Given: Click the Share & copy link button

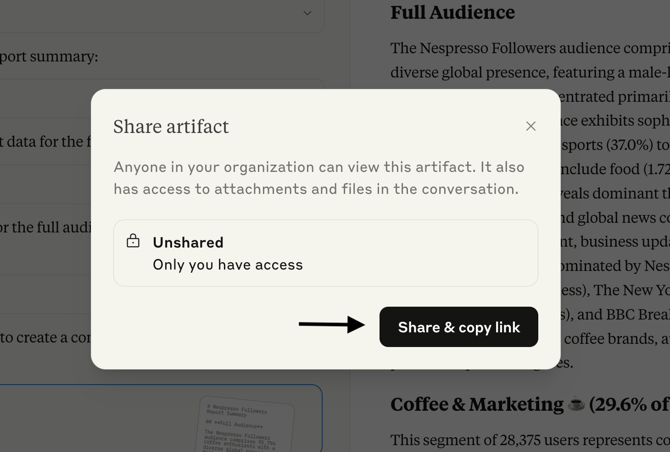Looking at the screenshot, I should [458, 327].
